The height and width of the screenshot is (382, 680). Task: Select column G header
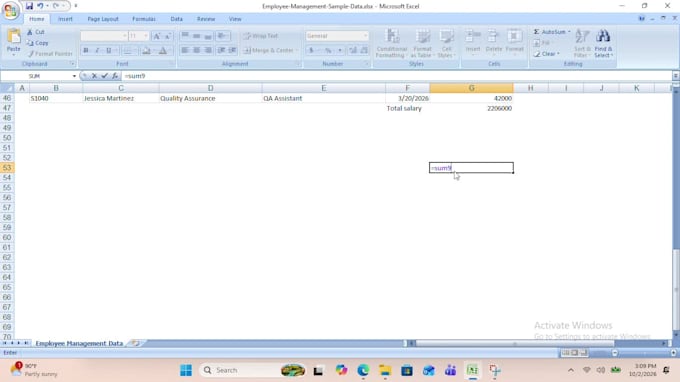tap(471, 88)
